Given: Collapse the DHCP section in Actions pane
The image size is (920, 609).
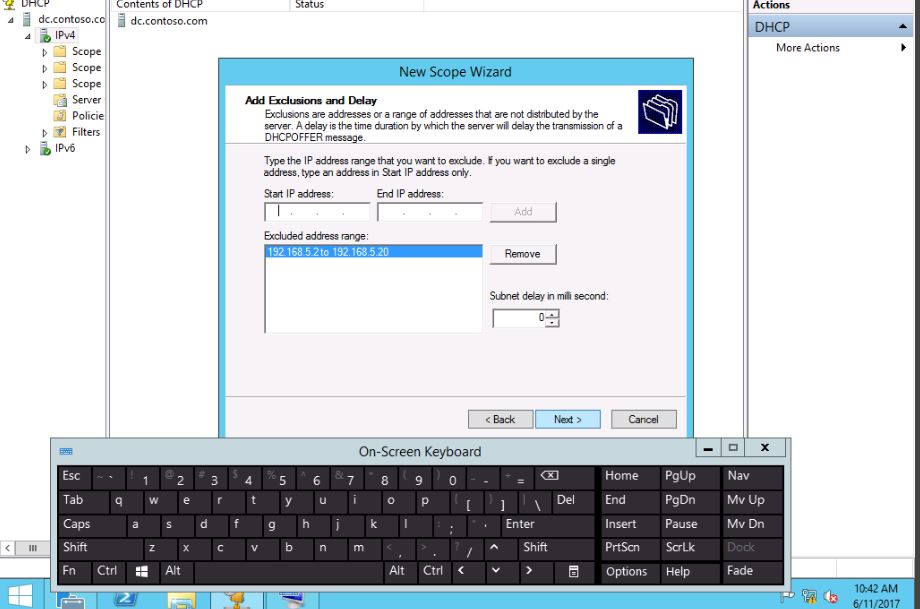Looking at the screenshot, I should coord(902,27).
